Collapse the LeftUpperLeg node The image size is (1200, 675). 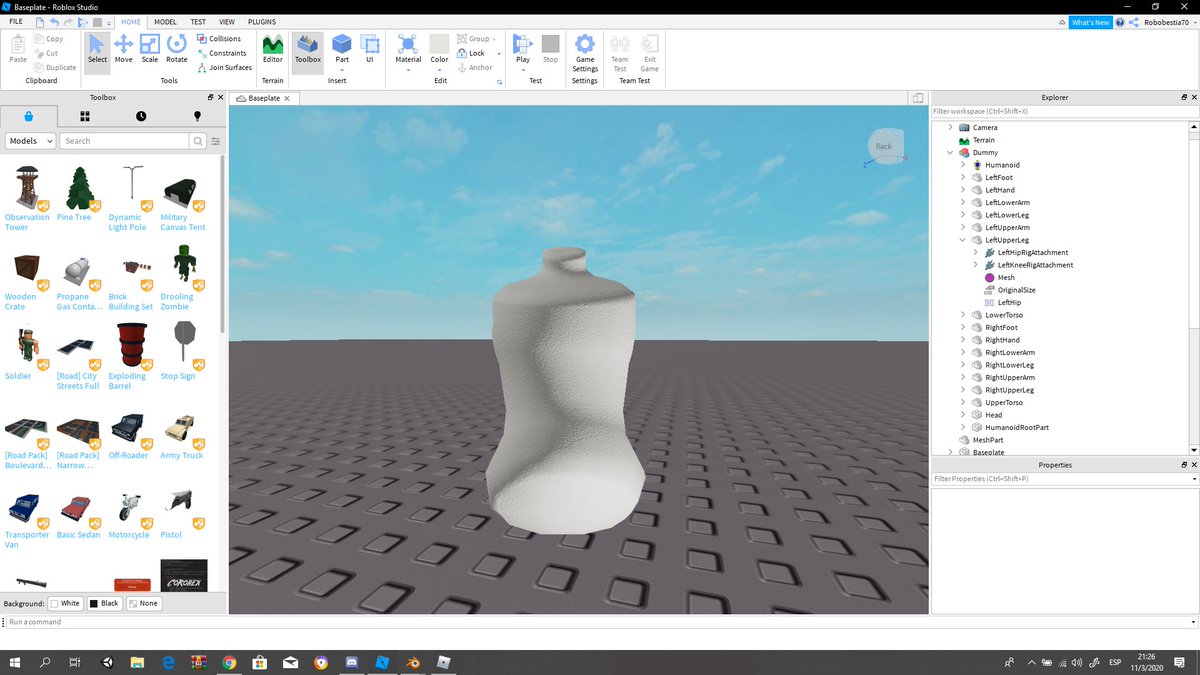tap(963, 240)
